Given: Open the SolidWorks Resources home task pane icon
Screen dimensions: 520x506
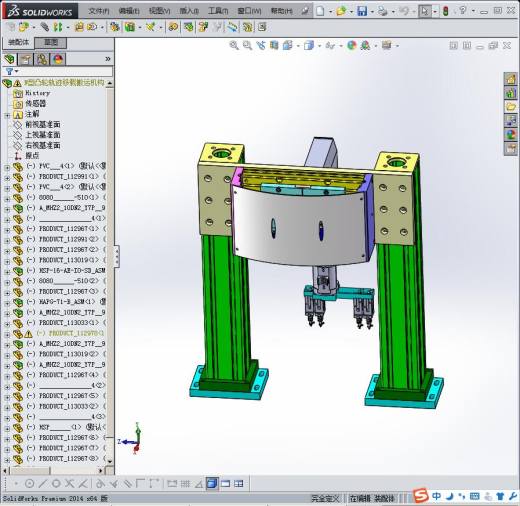Looking at the screenshot, I should [x=510, y=79].
